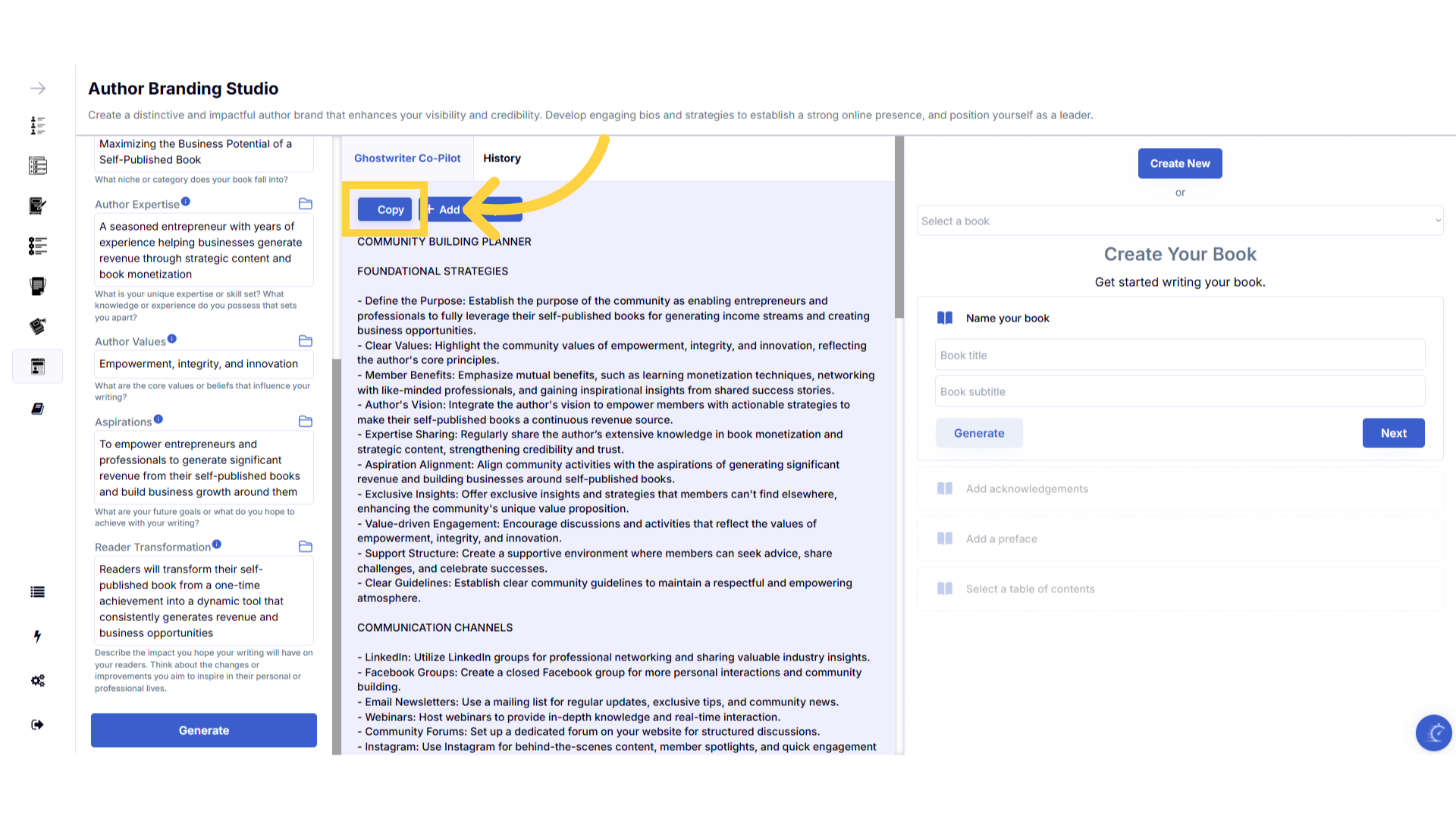Open folder icon next to Aspirations
This screenshot has height=819, width=1456.
coord(306,422)
